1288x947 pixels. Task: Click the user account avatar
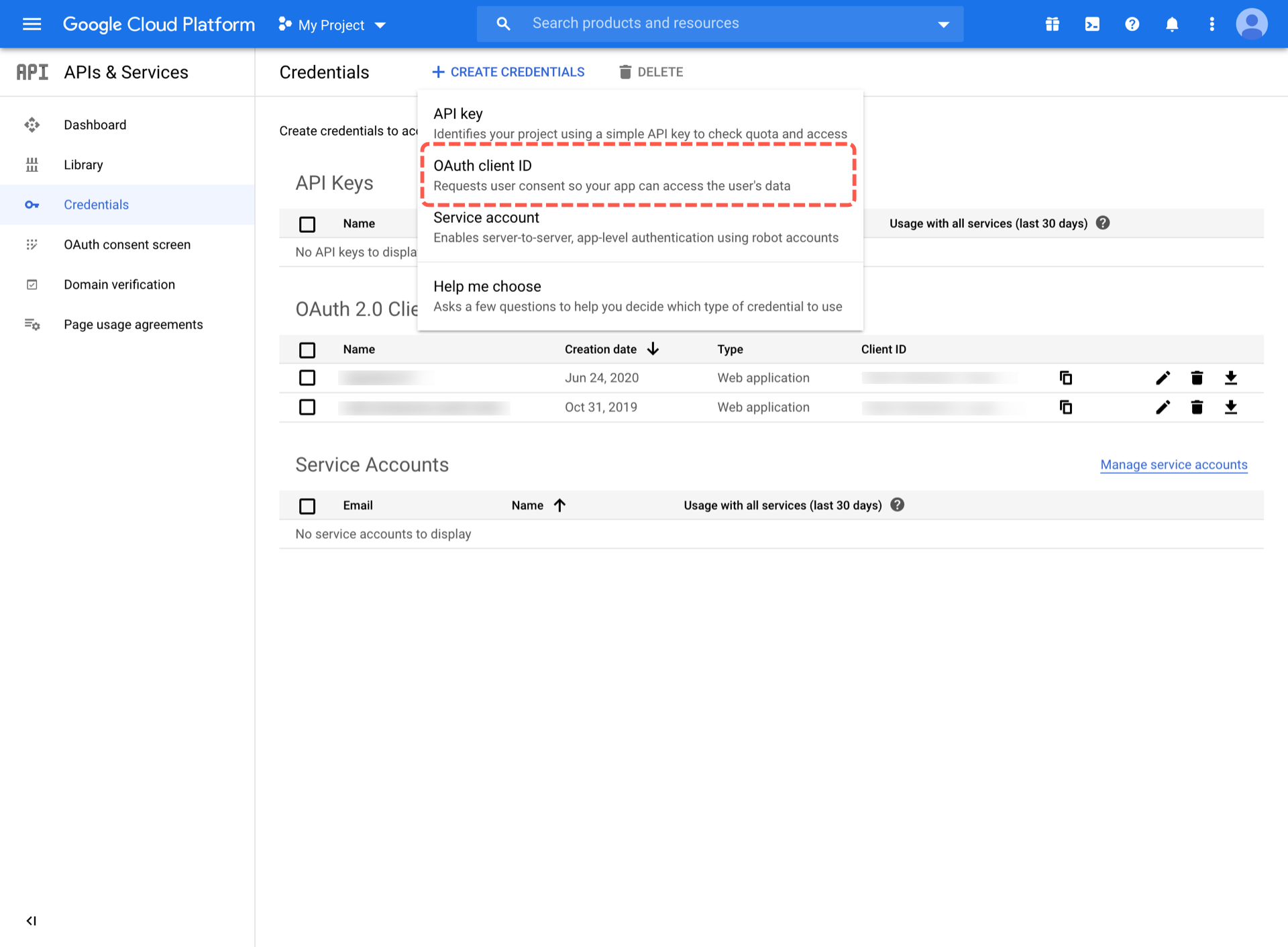point(1252,24)
